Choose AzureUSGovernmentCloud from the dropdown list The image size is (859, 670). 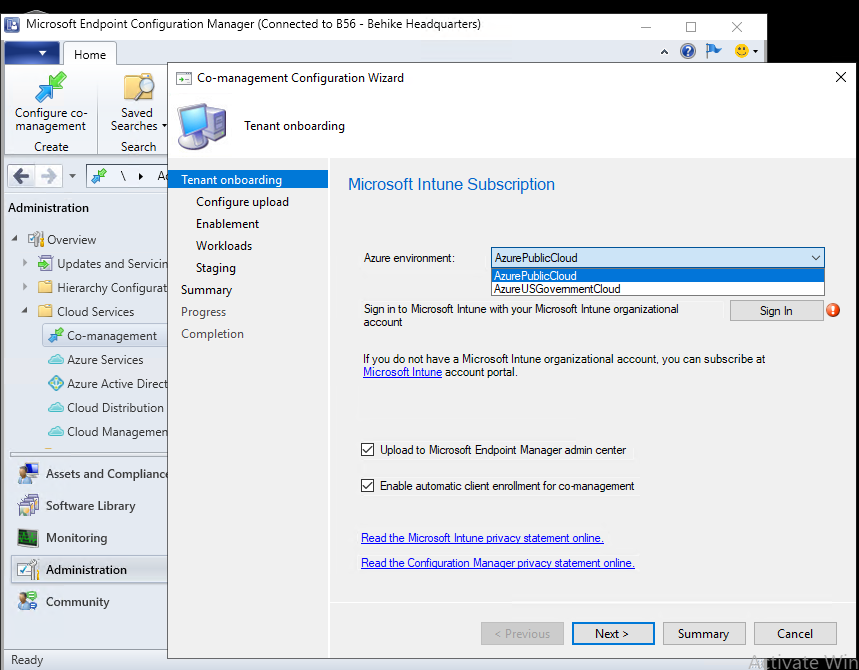pos(557,289)
